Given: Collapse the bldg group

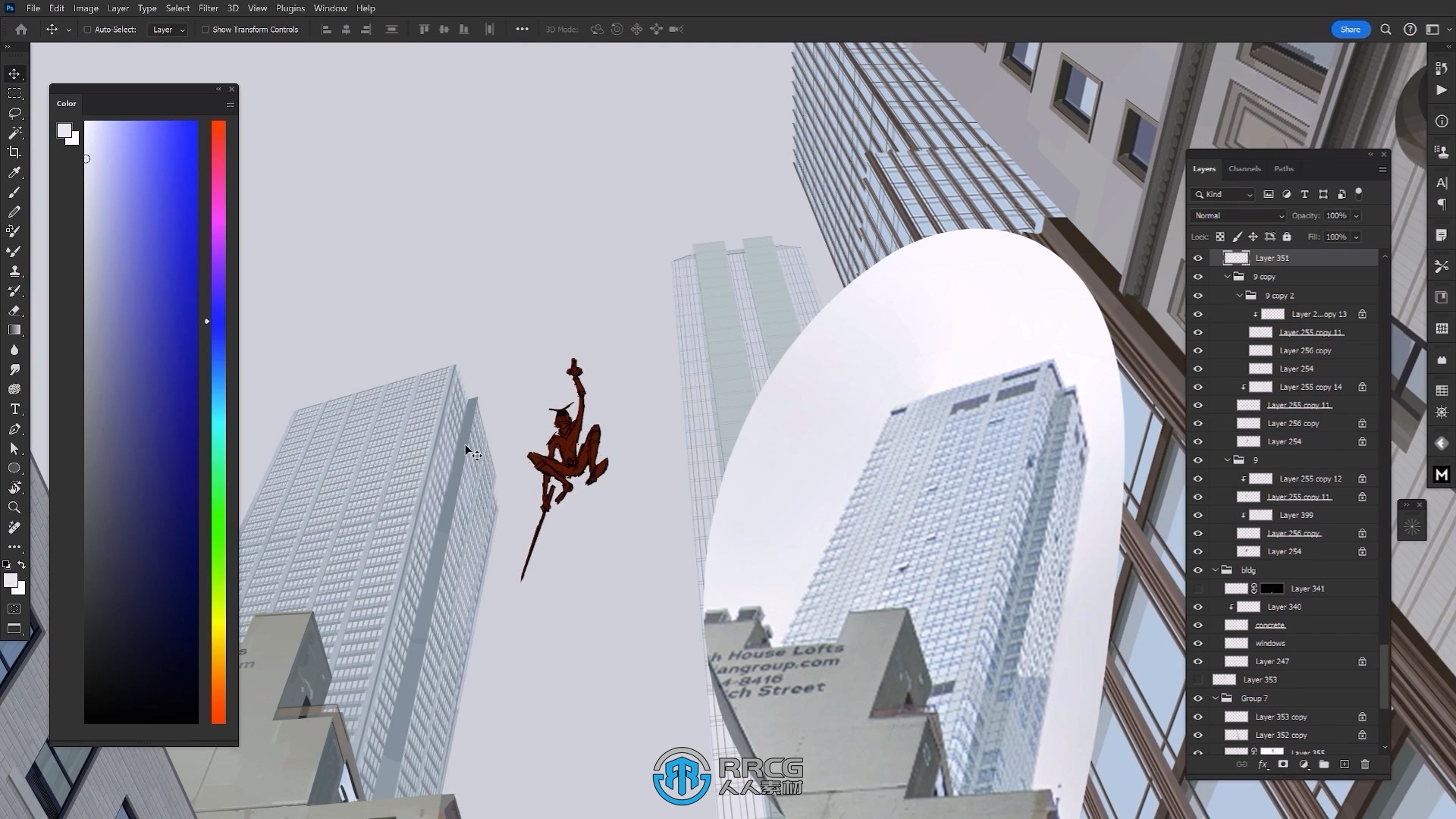Looking at the screenshot, I should pos(1216,570).
